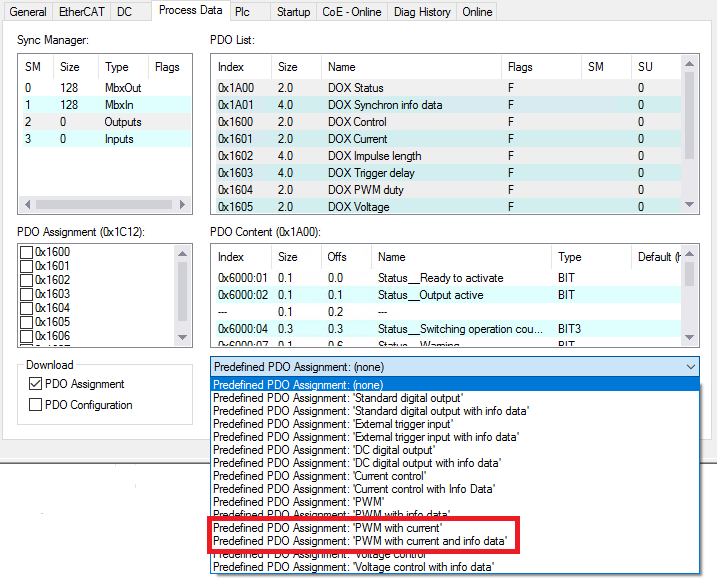
Task: Click Sync Manager scroll left arrow
Action: [27, 204]
